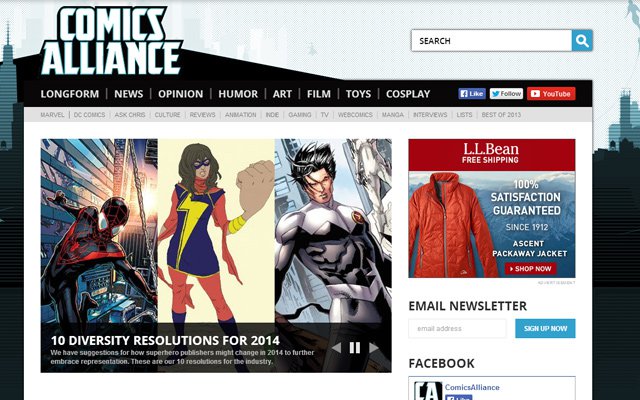640x400 pixels.
Task: Open the Film section
Action: pyautogui.click(x=319, y=94)
